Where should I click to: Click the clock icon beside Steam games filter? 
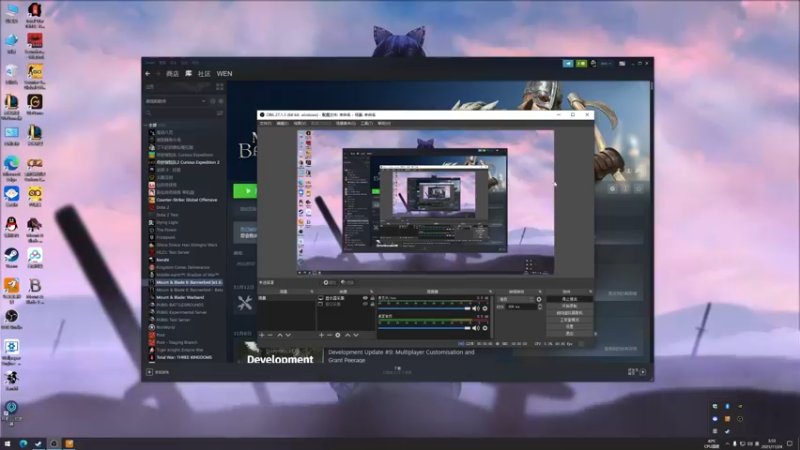(213, 101)
